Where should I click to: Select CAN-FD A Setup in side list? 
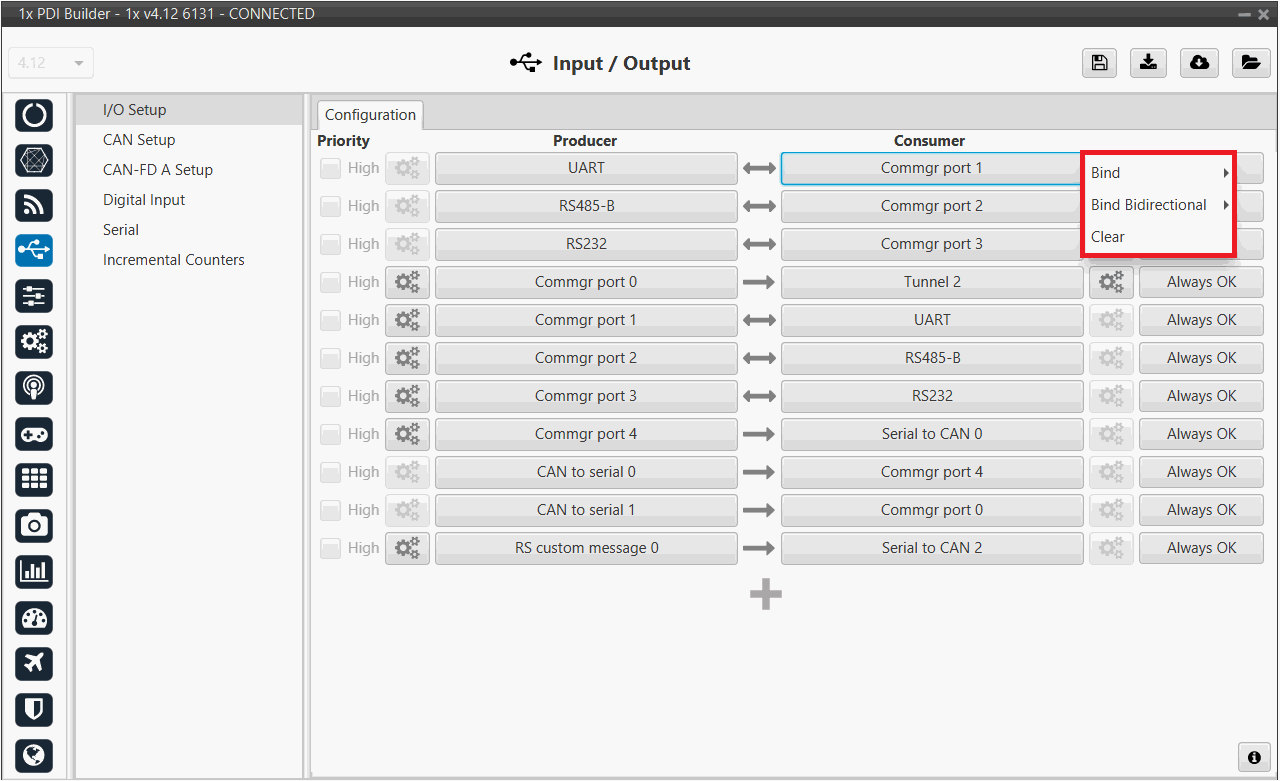158,170
